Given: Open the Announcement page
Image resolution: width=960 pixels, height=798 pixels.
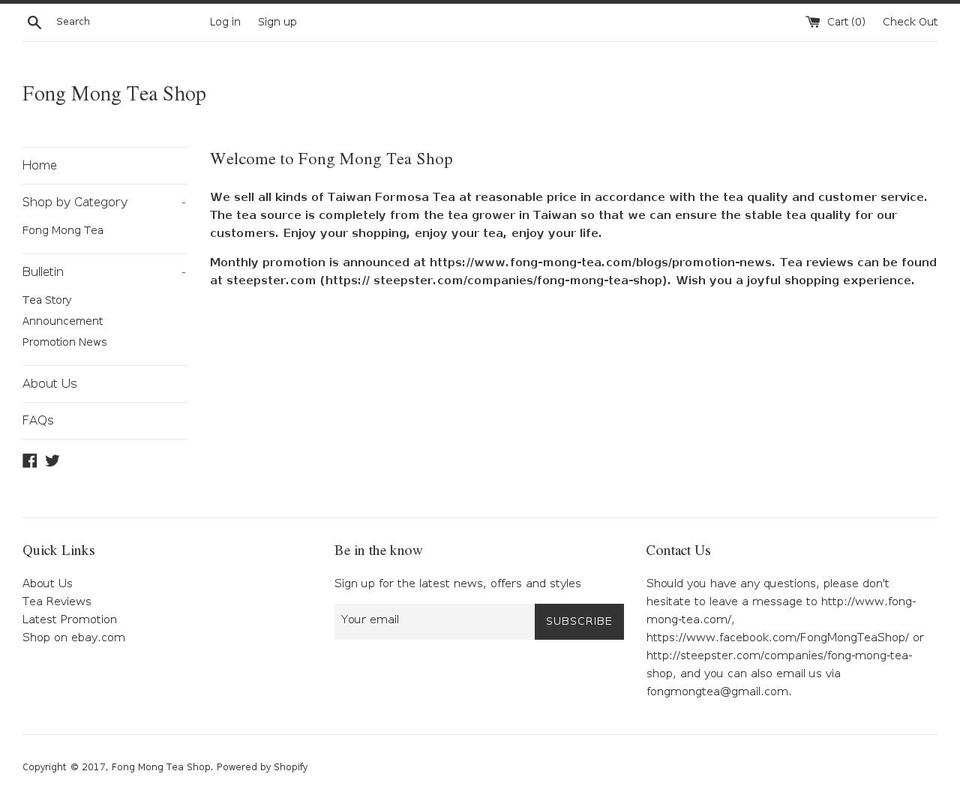Looking at the screenshot, I should click(x=62, y=320).
